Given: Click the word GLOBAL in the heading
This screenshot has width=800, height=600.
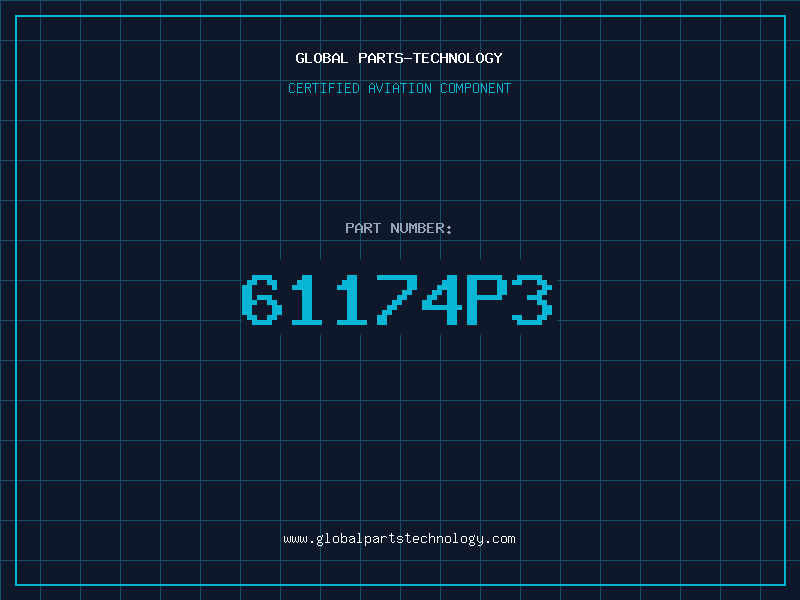Looking at the screenshot, I should point(321,58).
